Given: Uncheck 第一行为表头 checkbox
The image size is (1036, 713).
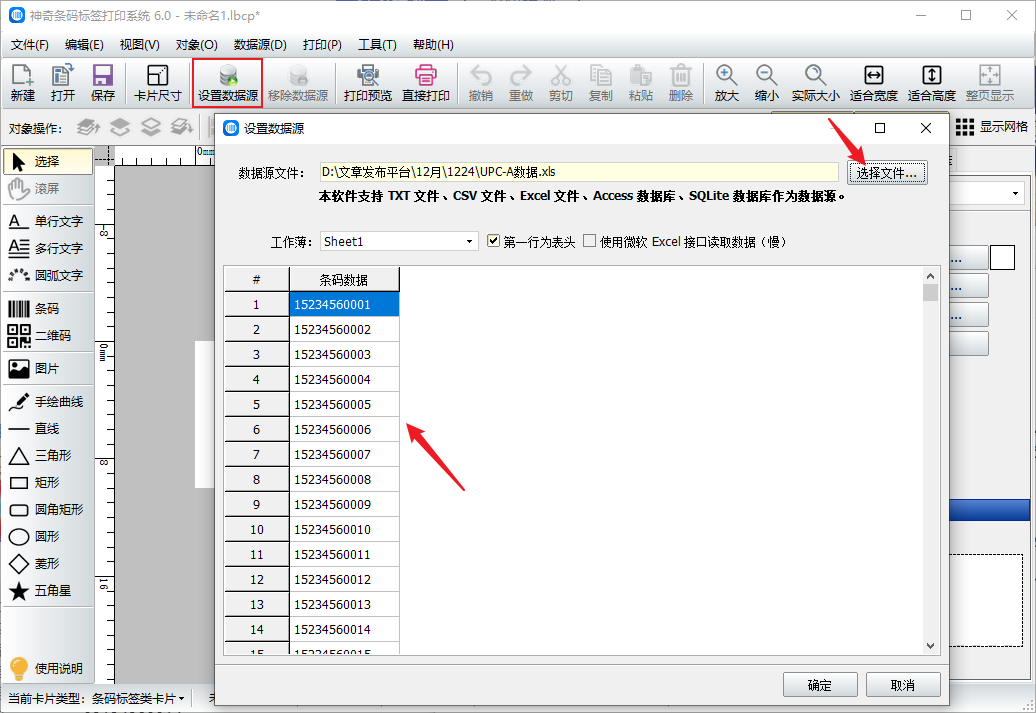Looking at the screenshot, I should (x=493, y=241).
